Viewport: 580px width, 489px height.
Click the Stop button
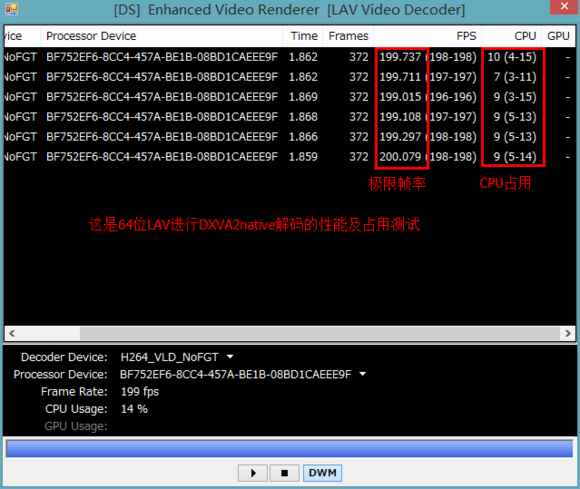(284, 473)
